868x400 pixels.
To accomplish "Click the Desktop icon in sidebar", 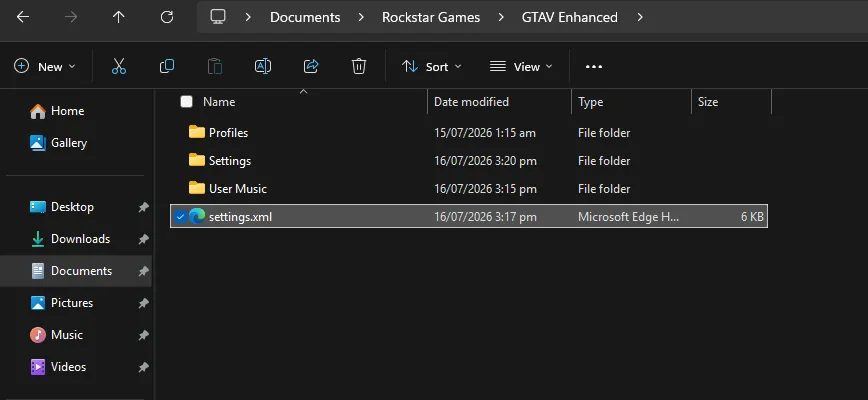I will coord(38,207).
